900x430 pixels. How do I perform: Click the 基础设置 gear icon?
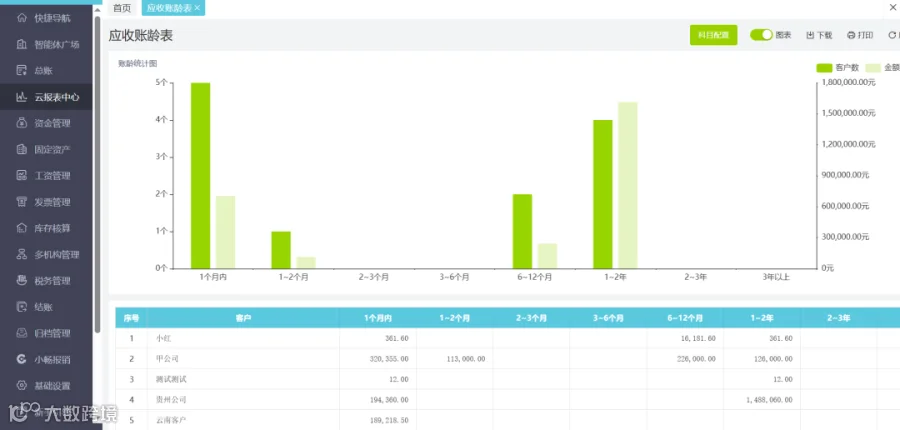coord(22,385)
